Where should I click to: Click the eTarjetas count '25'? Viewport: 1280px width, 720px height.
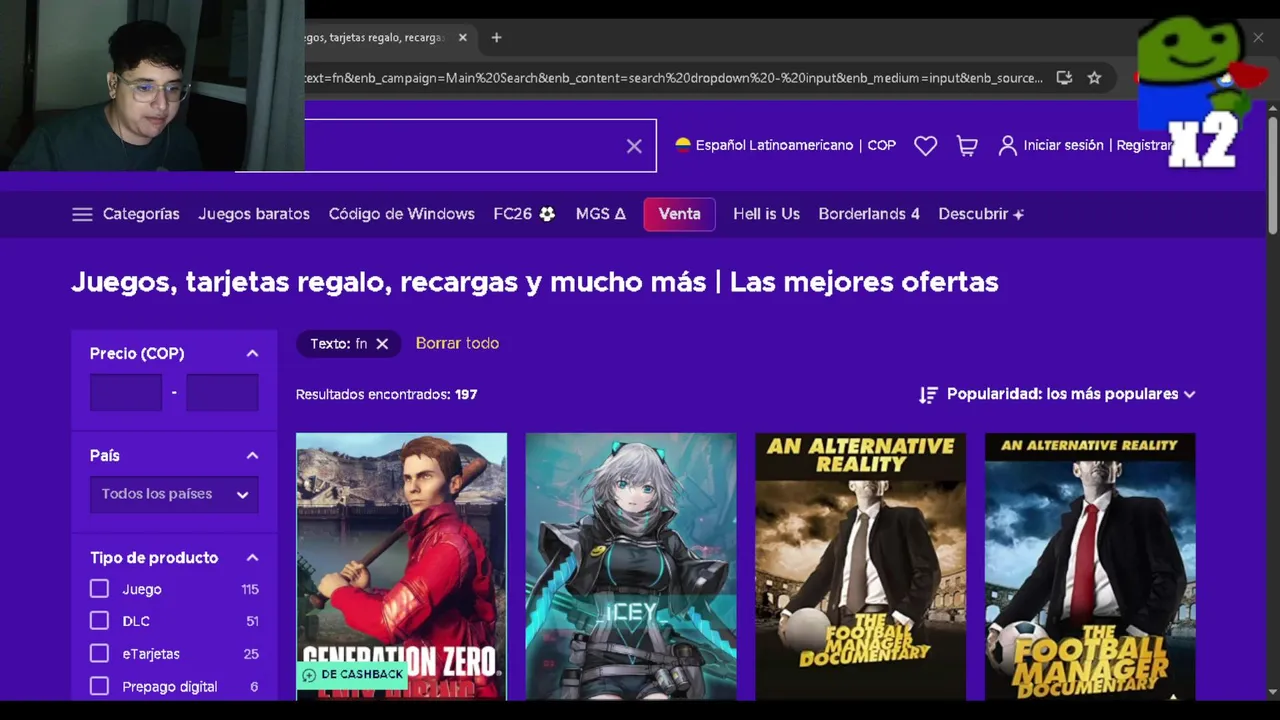(251, 653)
